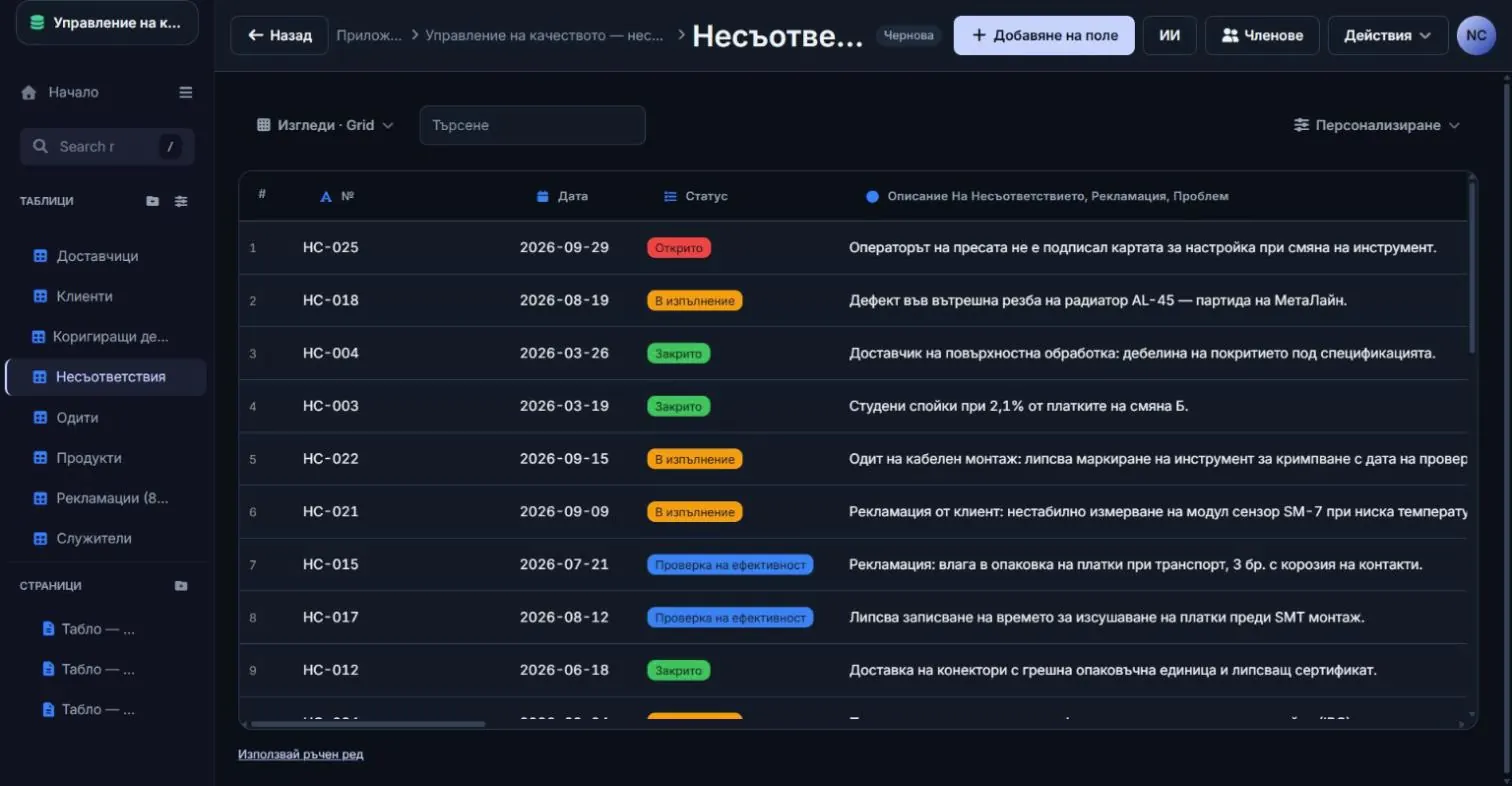Click the vertical scrollbar of the grid
The width and height of the screenshot is (1512, 786).
[x=1471, y=266]
